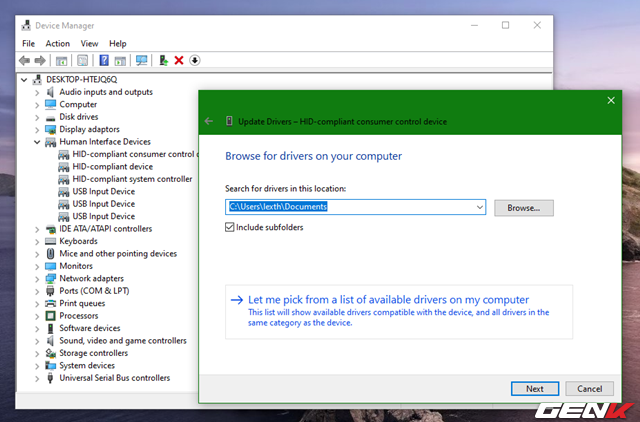Select the first USB Input Device entry

point(104,191)
